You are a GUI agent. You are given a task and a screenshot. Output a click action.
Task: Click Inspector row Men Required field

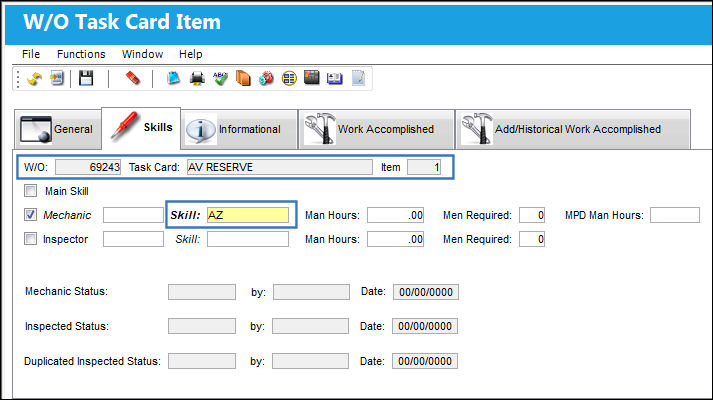click(x=532, y=239)
